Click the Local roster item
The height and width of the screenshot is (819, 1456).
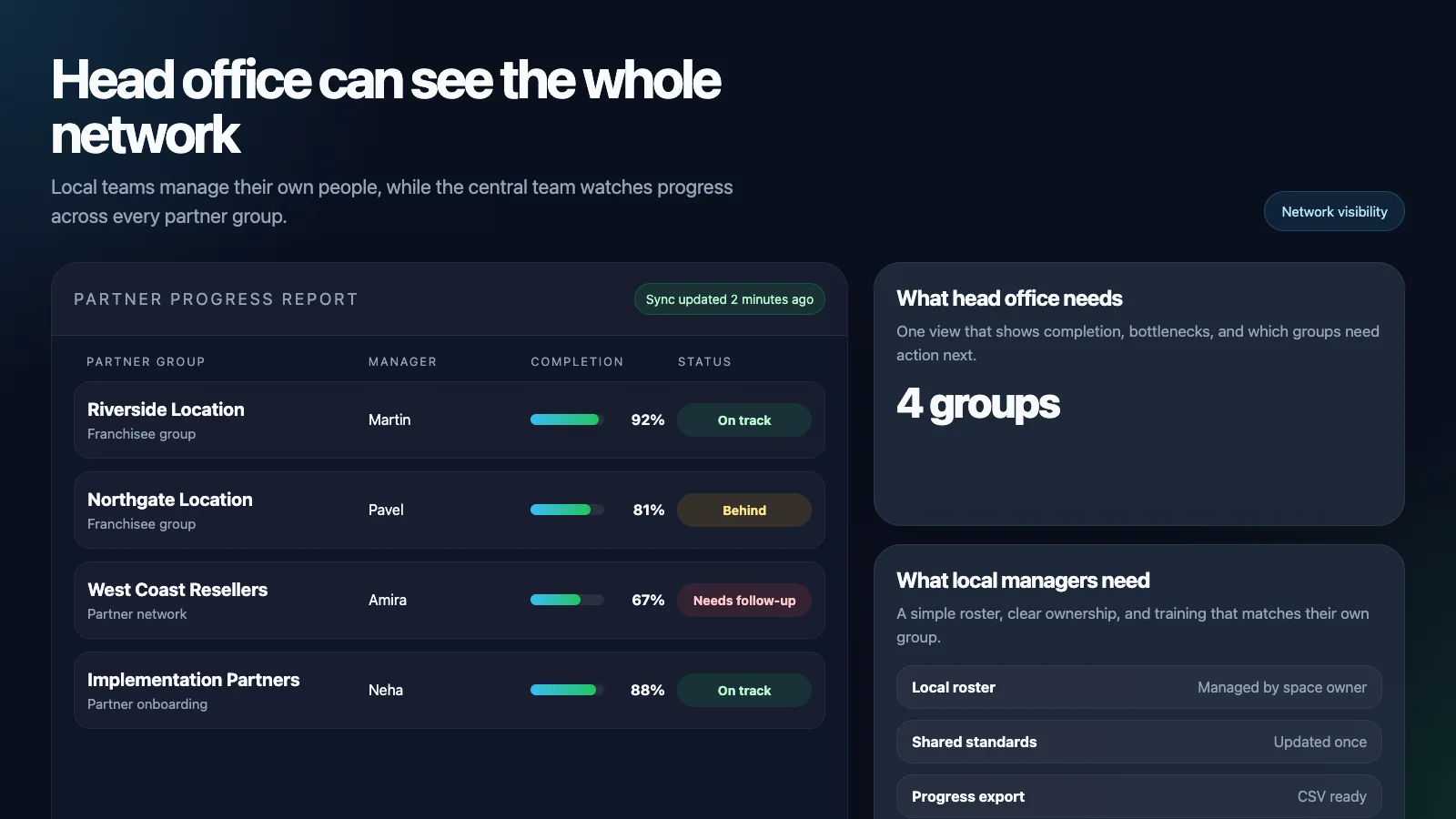tap(1139, 687)
